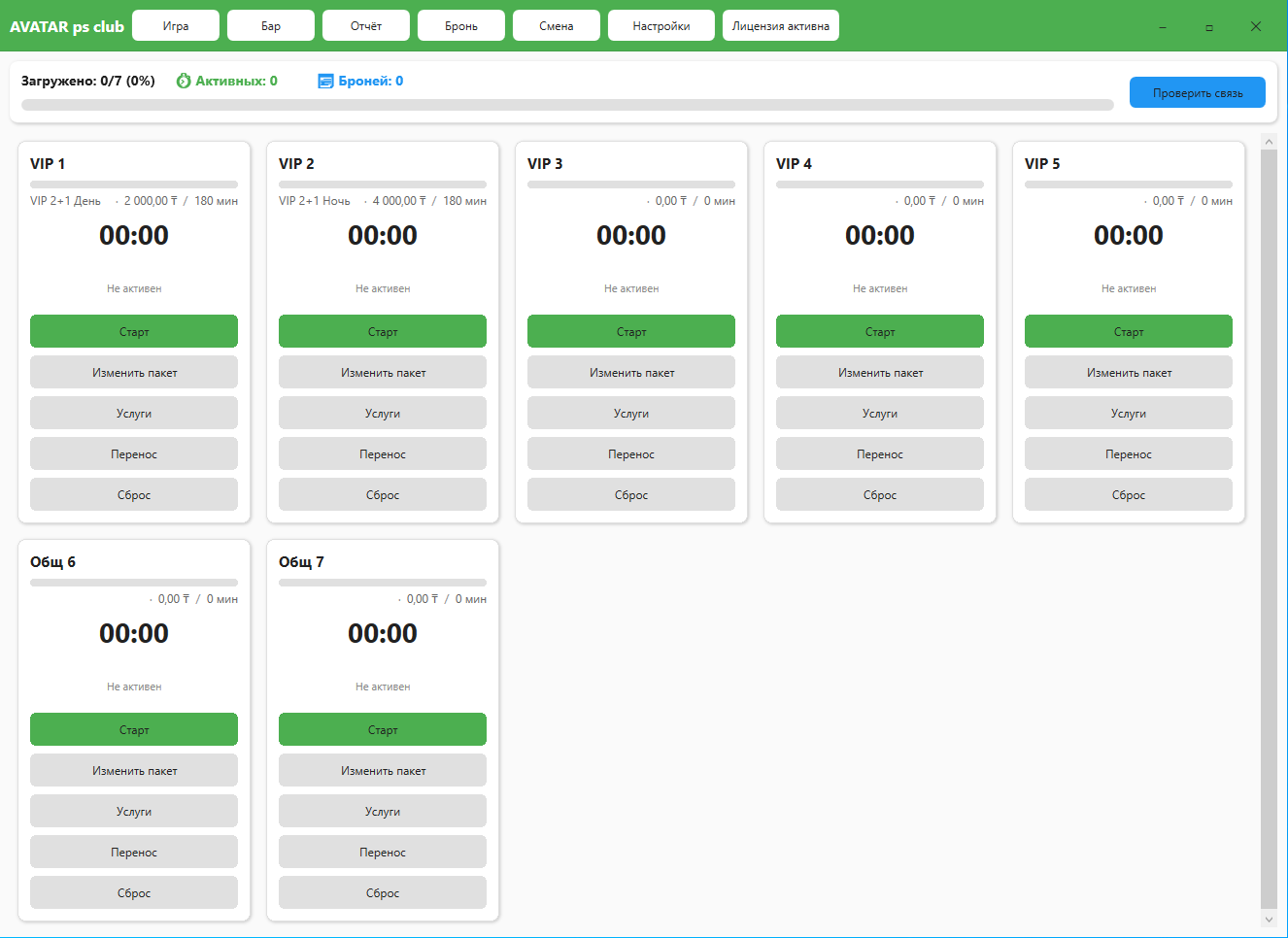Image resolution: width=1288 pixels, height=938 pixels.
Task: Click the Лицензия активна button
Action: point(781,26)
